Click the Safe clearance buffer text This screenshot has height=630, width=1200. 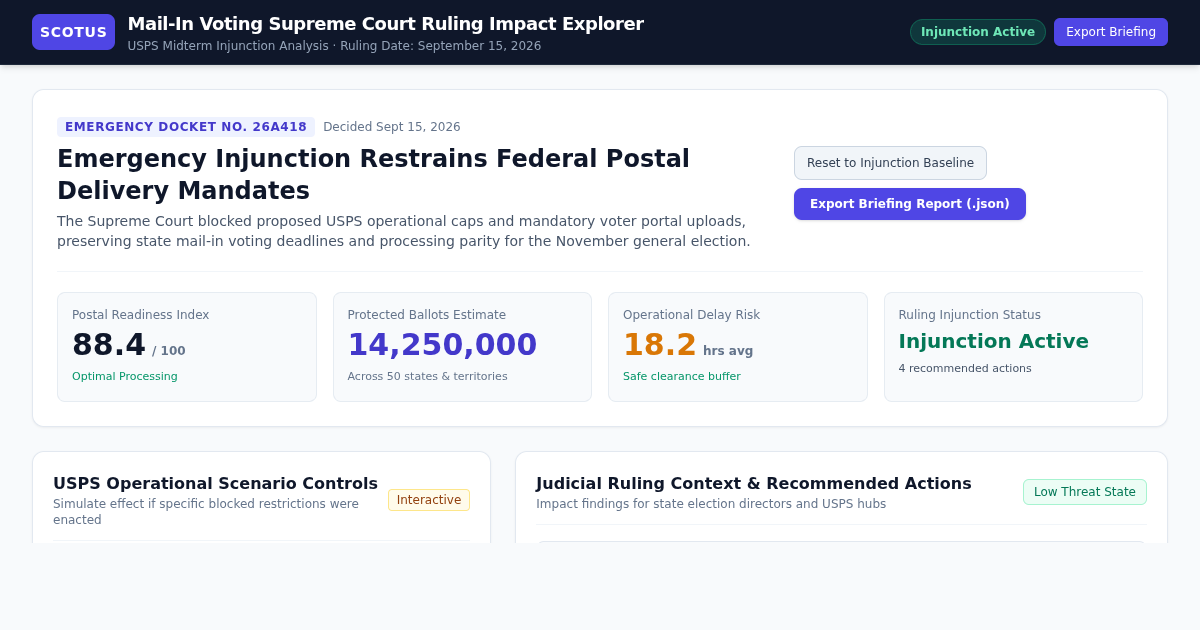(682, 377)
